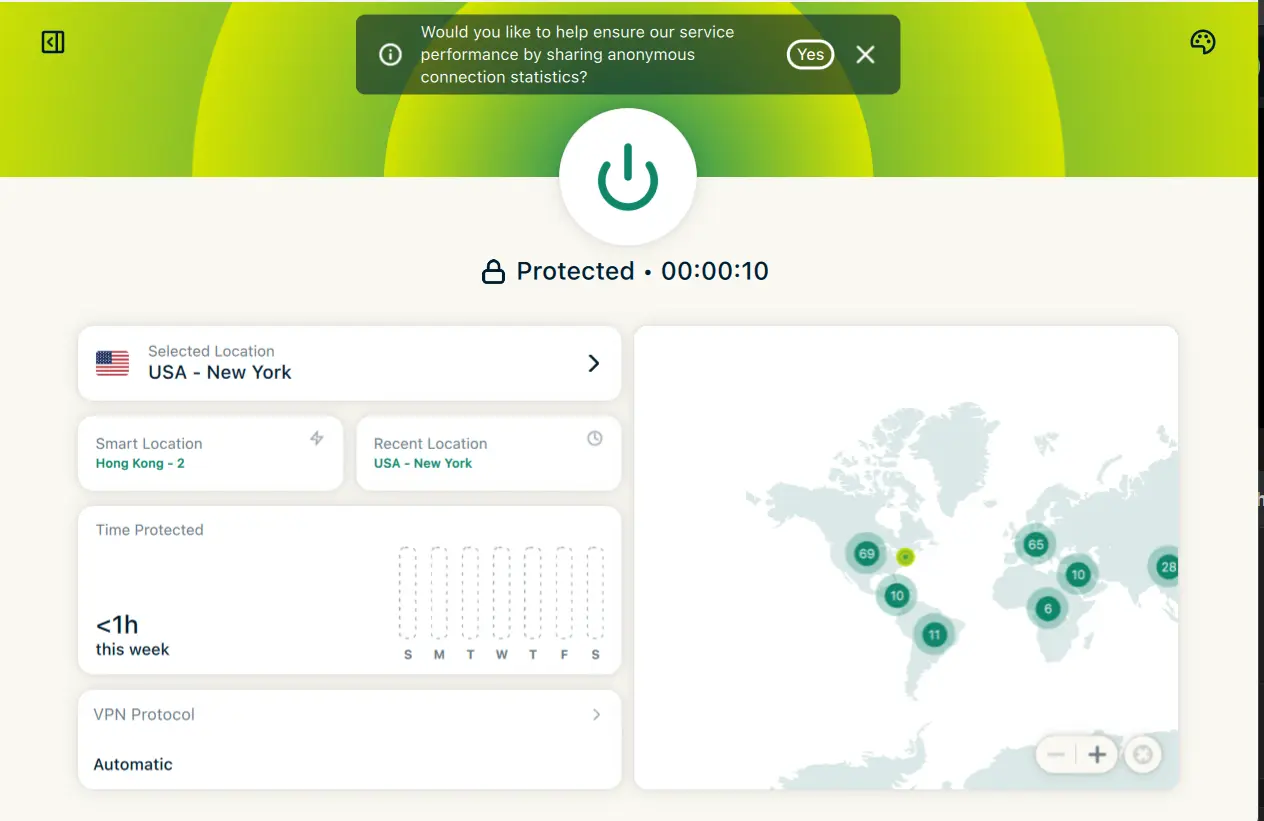Click the VPN Protocol chevron arrow
This screenshot has width=1264, height=821.
click(596, 715)
